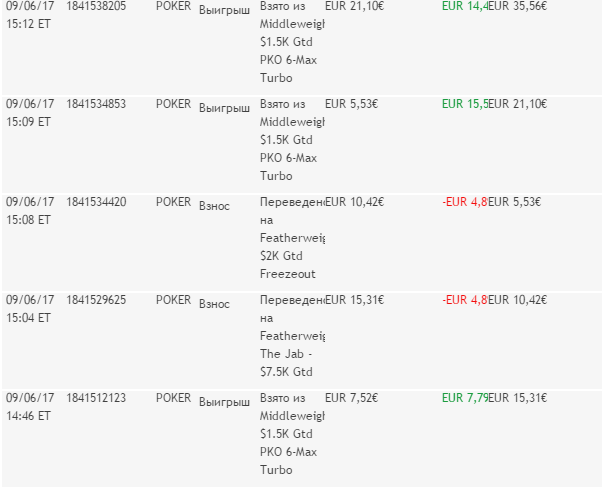Screen dimensions: 609x489
Task: Click POKER in the 15:12 row
Action: (173, 5)
